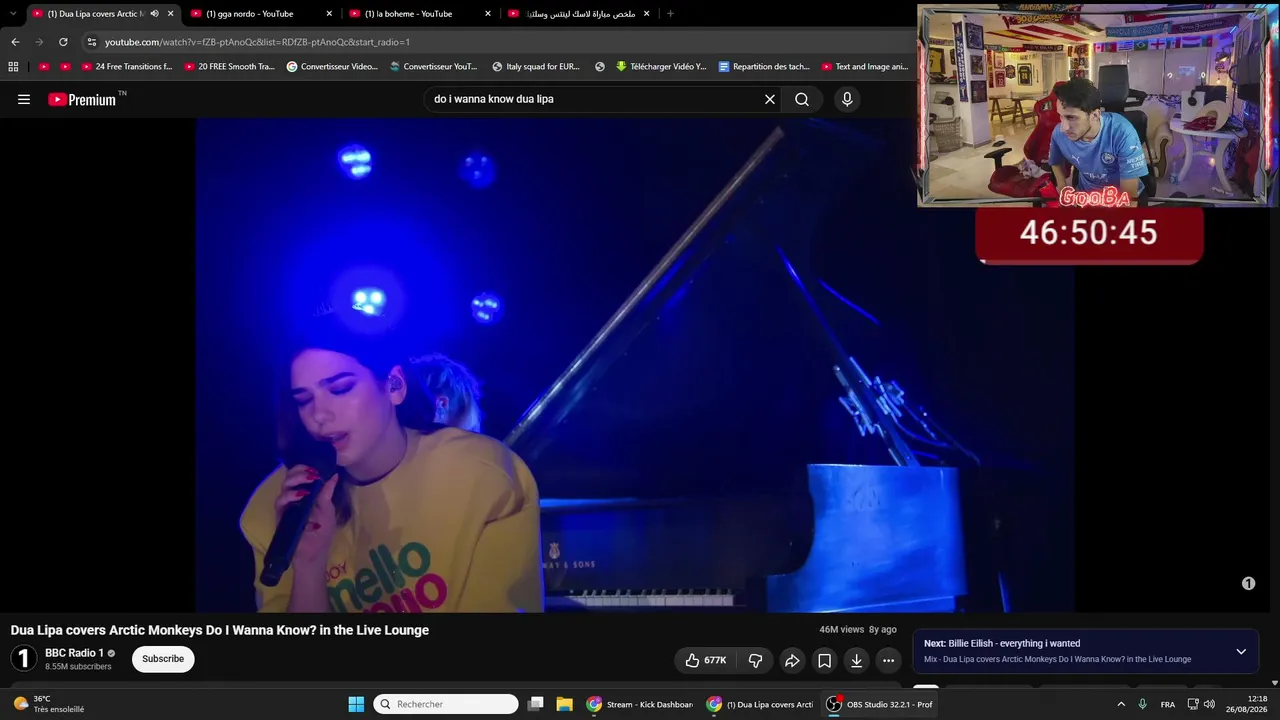Close the 'gga nordo - YouTube' tab
The height and width of the screenshot is (720, 1280).
329,14
